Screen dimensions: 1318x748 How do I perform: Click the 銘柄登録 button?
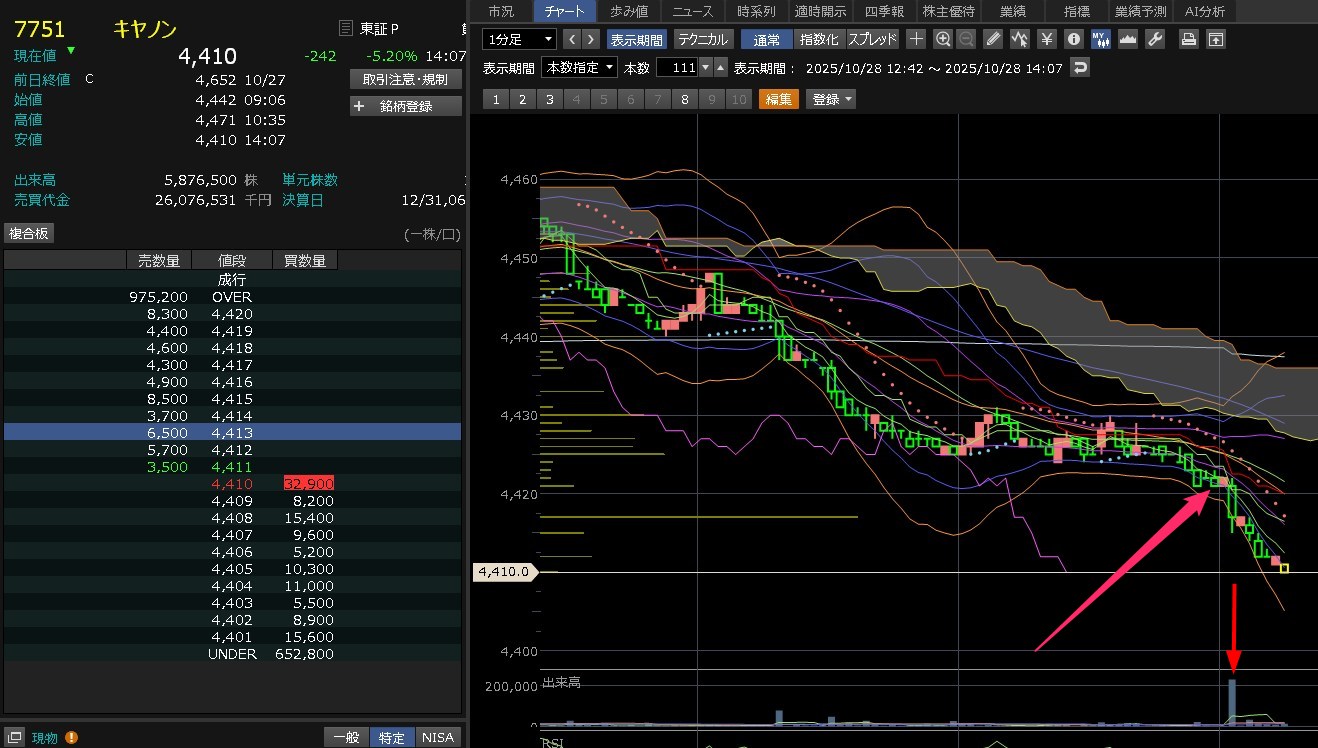[406, 106]
